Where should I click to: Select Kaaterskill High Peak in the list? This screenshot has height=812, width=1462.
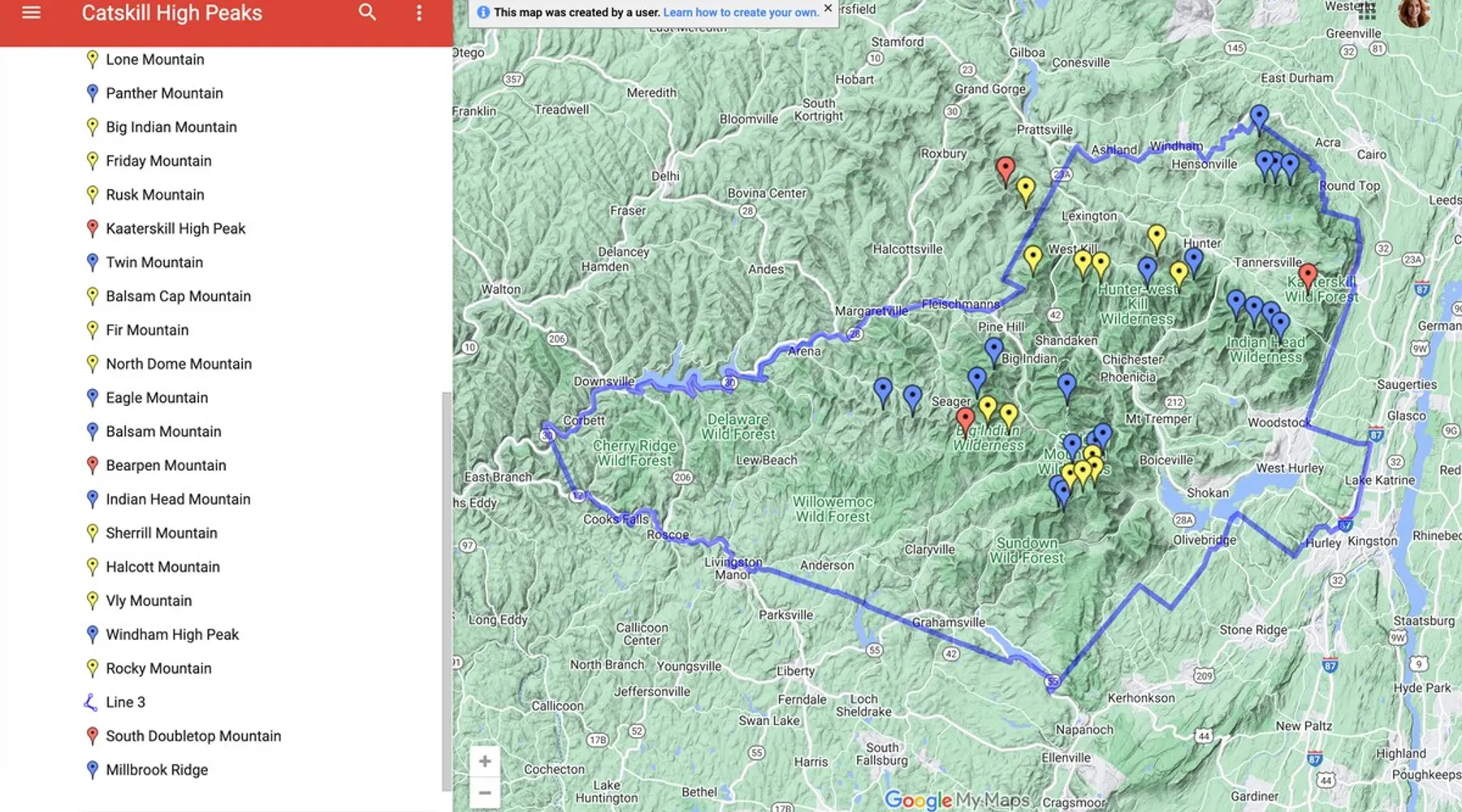pyautogui.click(x=175, y=229)
